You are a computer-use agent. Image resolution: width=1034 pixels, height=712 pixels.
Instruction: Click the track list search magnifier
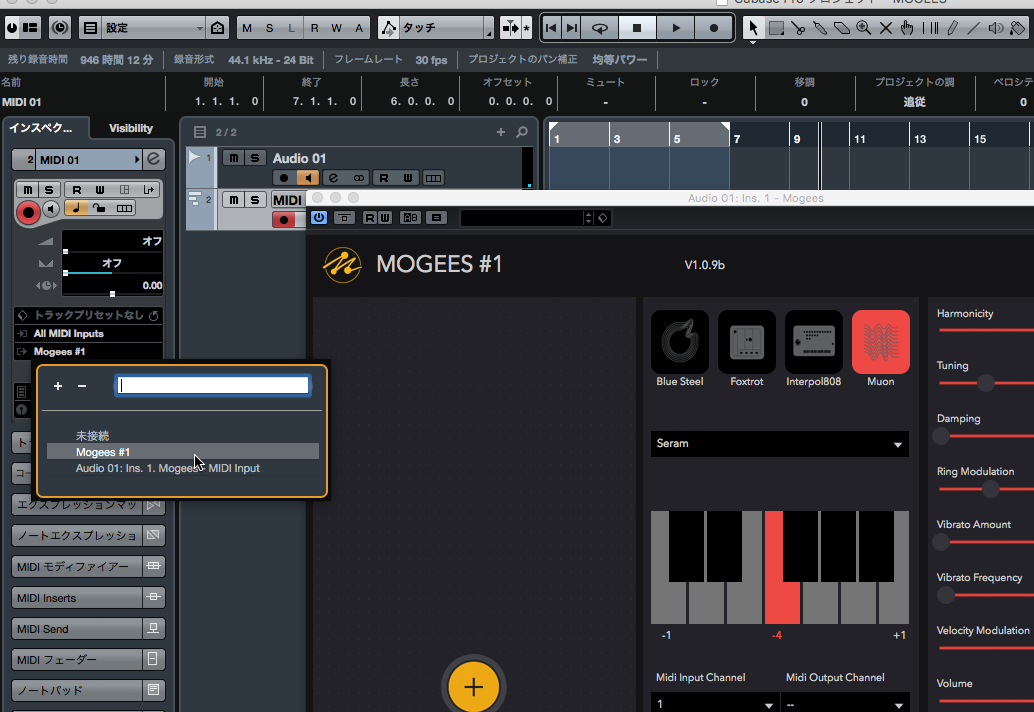coord(522,132)
